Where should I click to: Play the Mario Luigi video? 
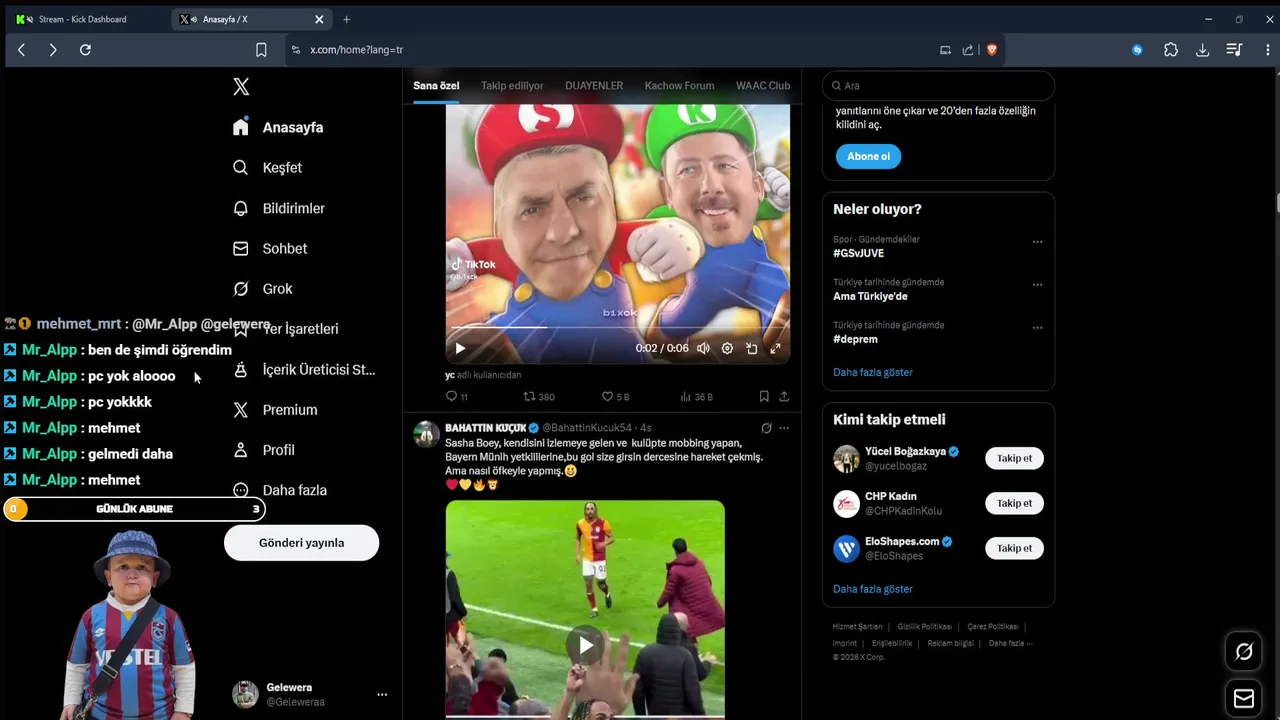point(460,348)
